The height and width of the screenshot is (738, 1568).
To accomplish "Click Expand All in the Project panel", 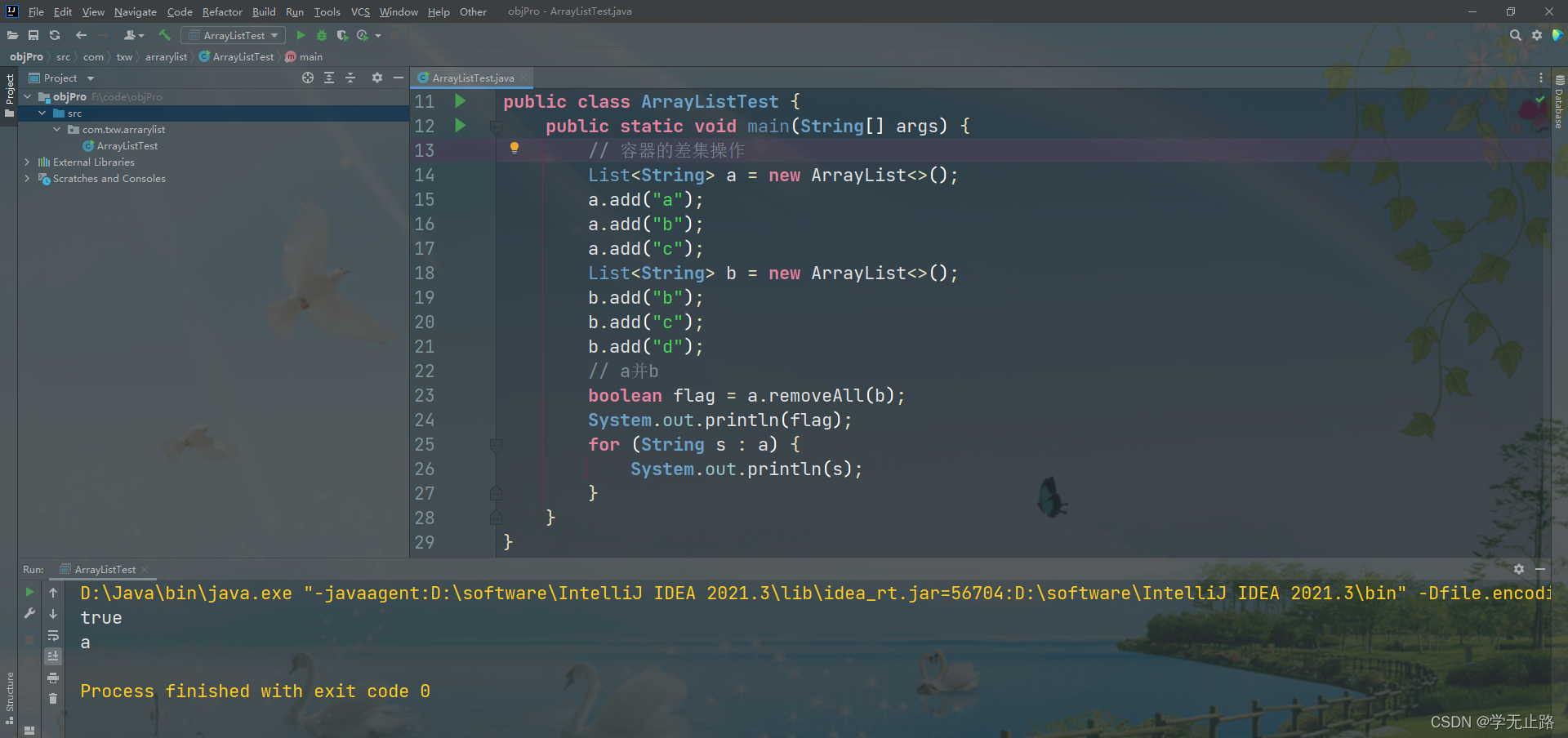I will pyautogui.click(x=329, y=78).
